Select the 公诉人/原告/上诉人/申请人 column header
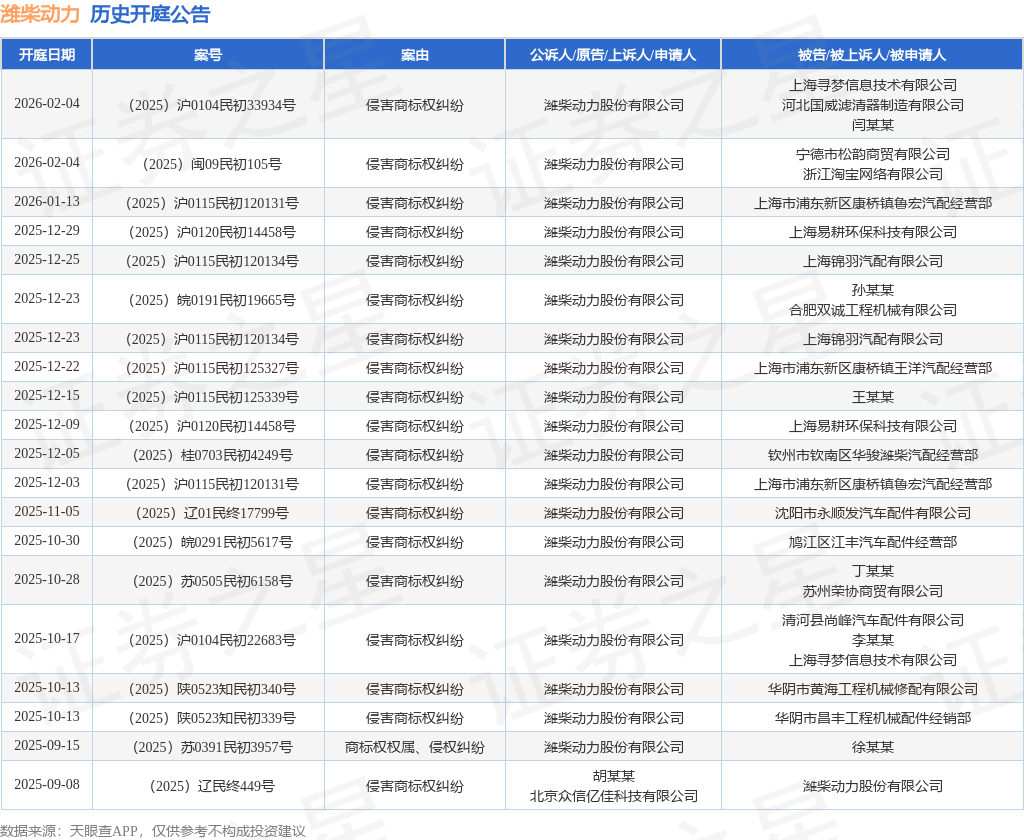 (x=613, y=55)
